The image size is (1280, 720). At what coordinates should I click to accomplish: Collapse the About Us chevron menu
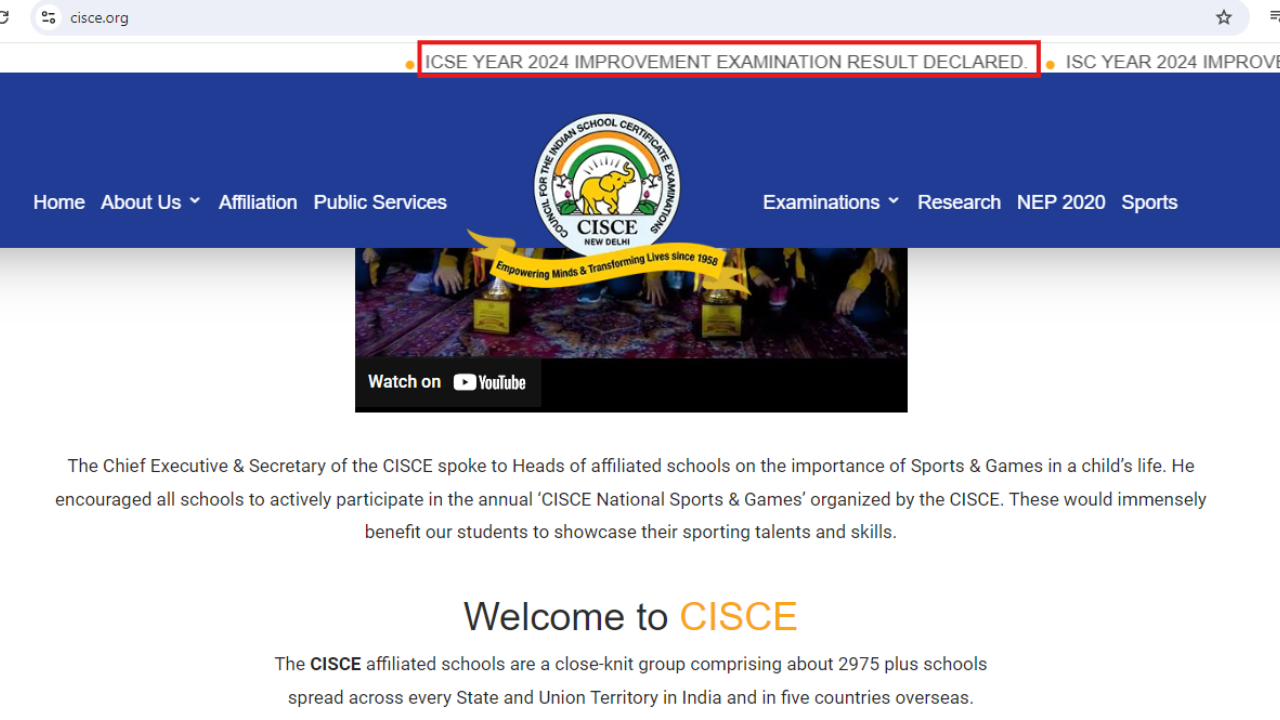coord(196,201)
